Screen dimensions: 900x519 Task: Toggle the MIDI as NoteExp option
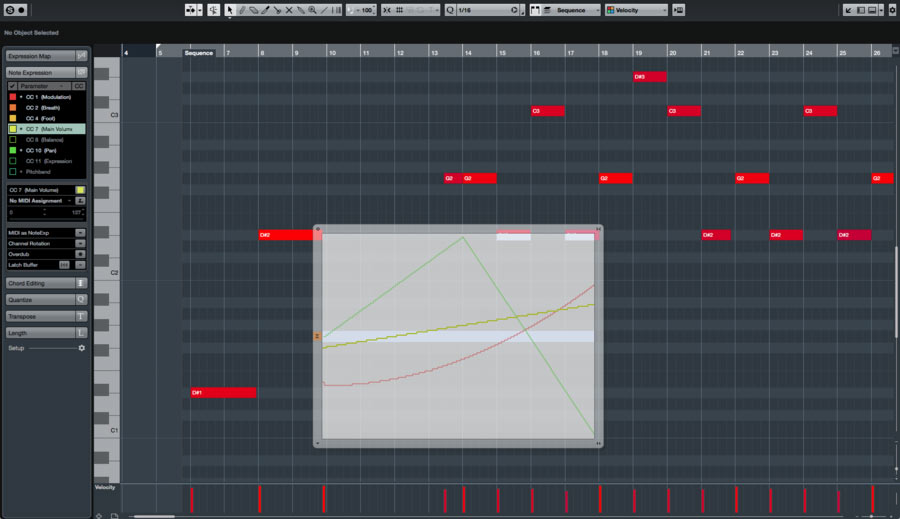(x=80, y=233)
